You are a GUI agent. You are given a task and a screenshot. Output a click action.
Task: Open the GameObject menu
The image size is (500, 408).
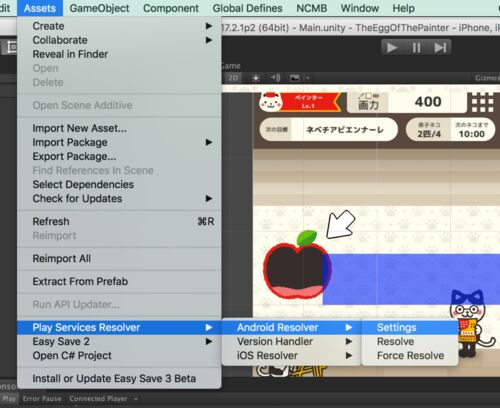[x=99, y=8]
